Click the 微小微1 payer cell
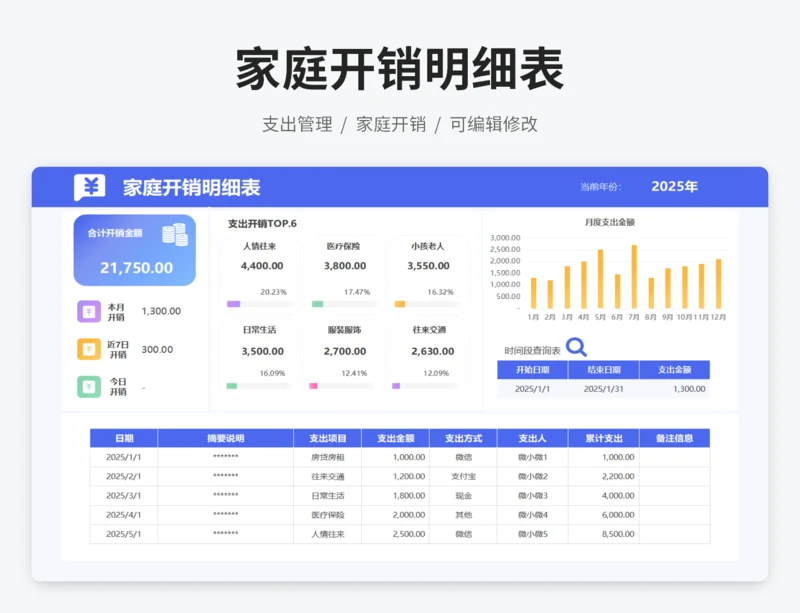Image resolution: width=800 pixels, height=613 pixels. click(533, 457)
